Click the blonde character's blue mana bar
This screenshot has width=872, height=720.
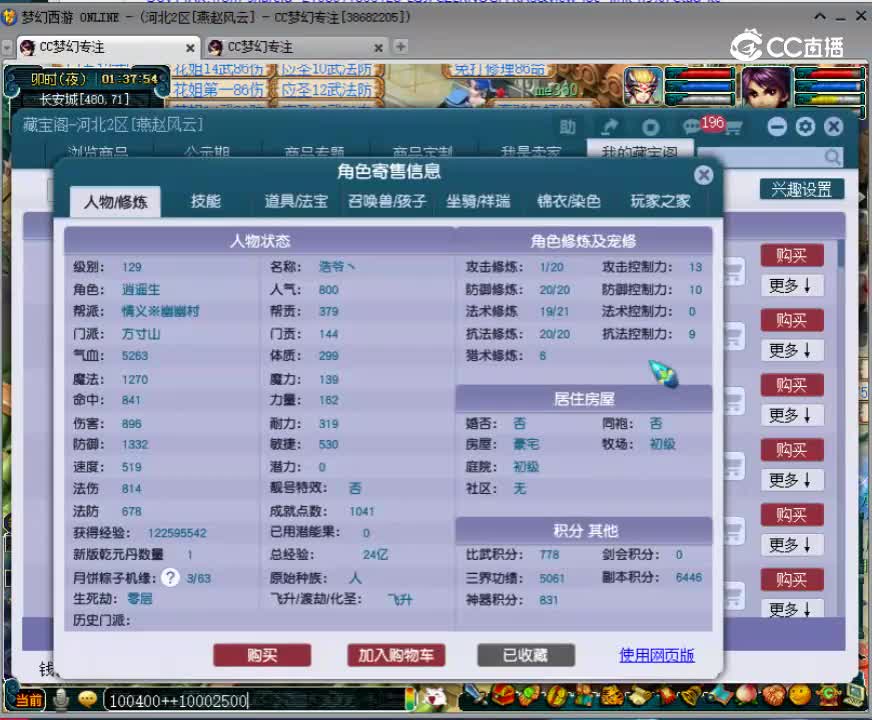[701, 87]
